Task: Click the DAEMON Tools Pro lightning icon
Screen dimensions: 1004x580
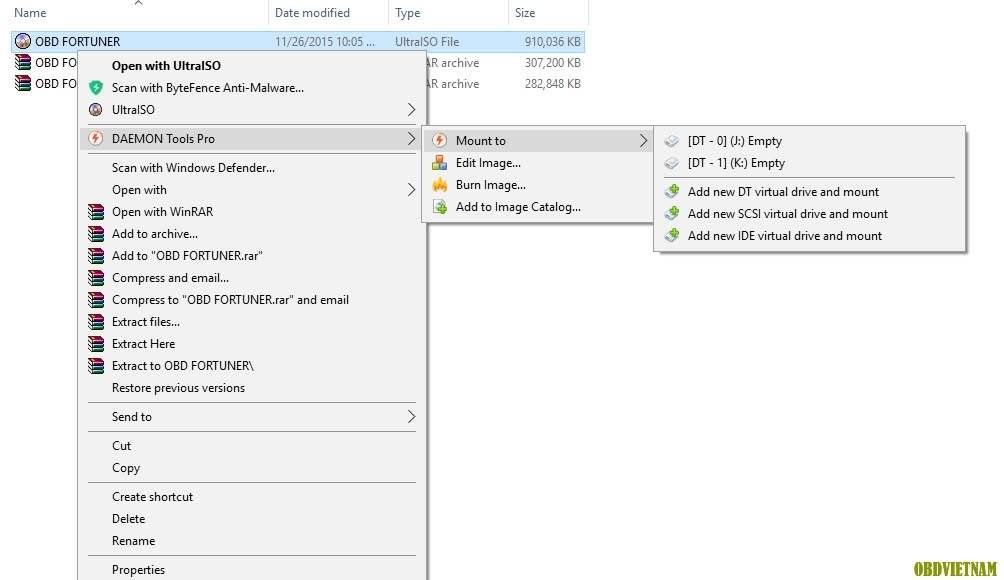Action: [x=95, y=138]
